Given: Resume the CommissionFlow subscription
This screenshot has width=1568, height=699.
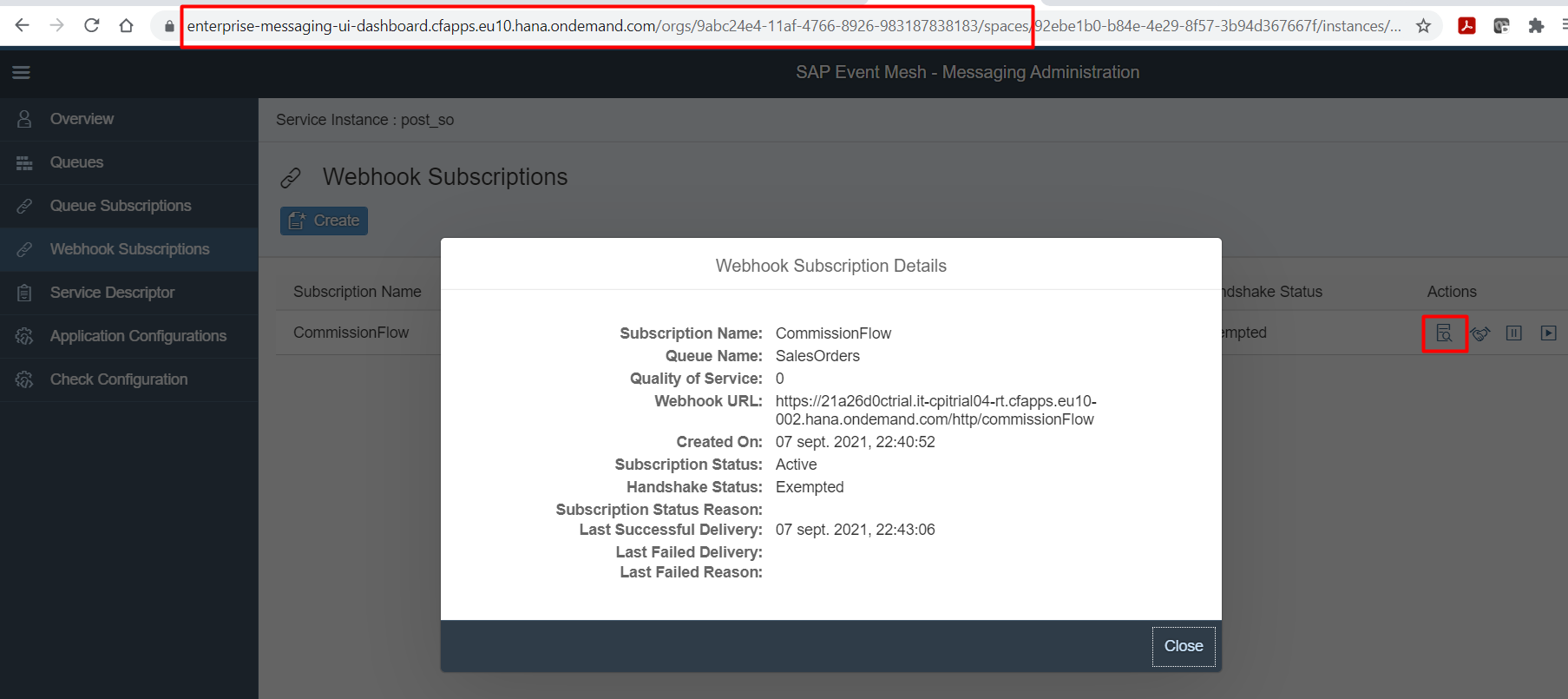Looking at the screenshot, I should (x=1549, y=333).
